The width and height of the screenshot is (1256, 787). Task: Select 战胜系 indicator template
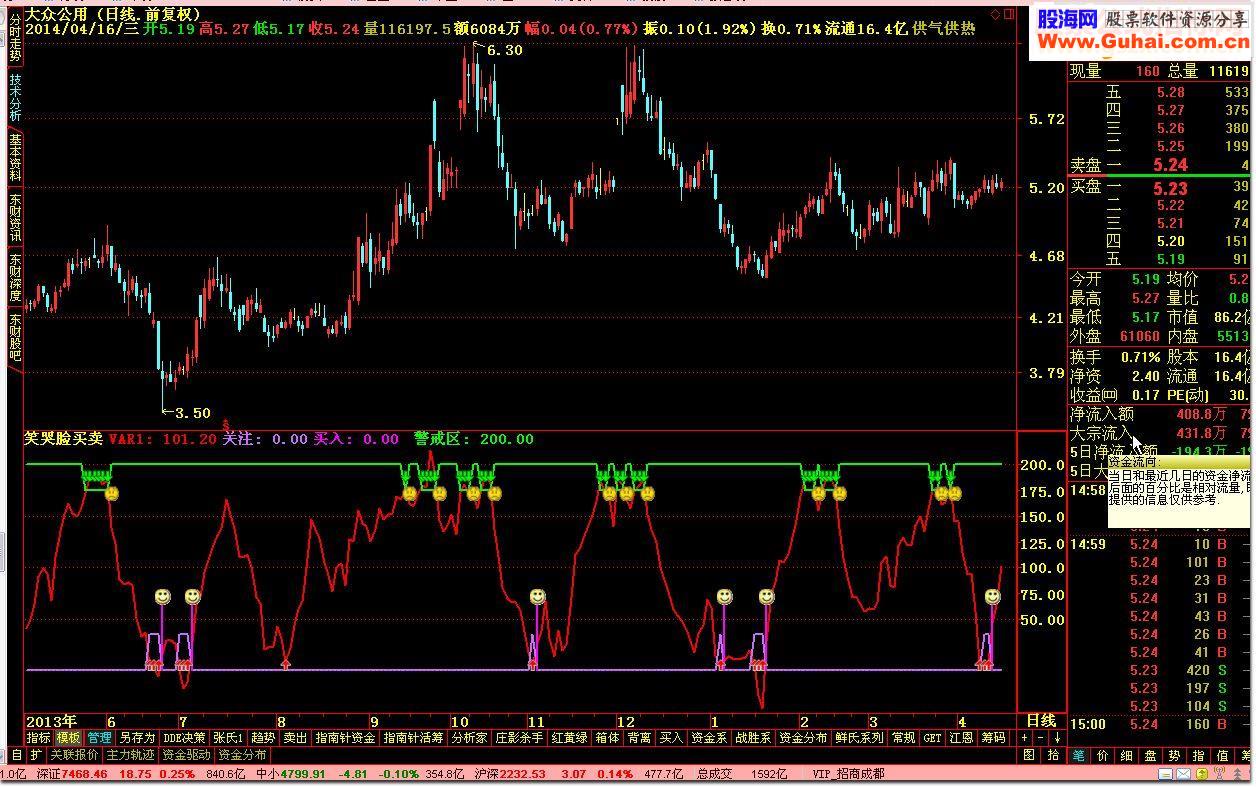coord(753,738)
